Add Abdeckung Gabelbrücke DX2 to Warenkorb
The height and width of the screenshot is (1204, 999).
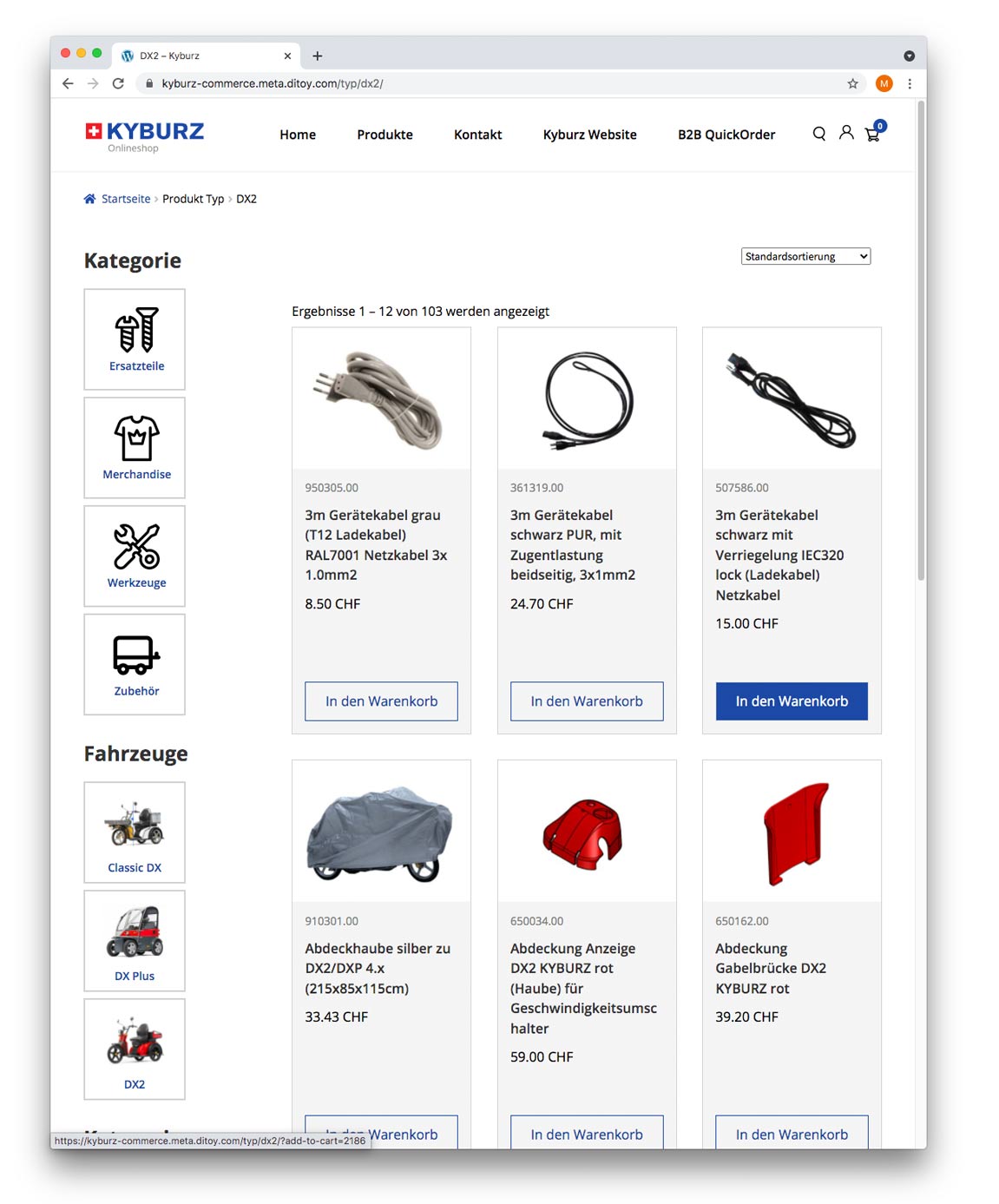792,1132
